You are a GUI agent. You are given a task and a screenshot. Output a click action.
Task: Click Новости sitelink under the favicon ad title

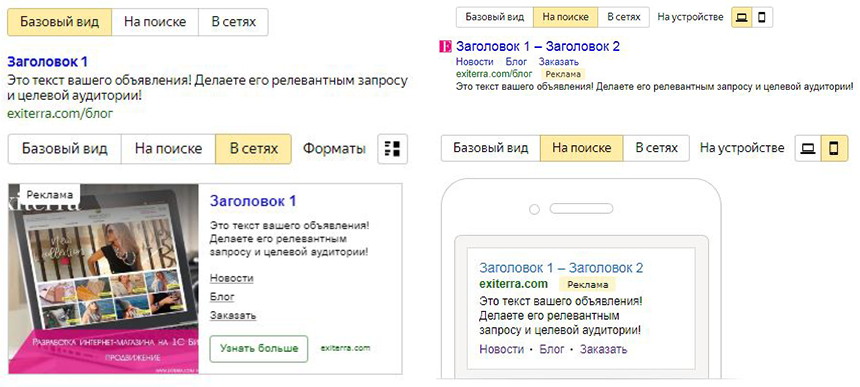pos(474,62)
